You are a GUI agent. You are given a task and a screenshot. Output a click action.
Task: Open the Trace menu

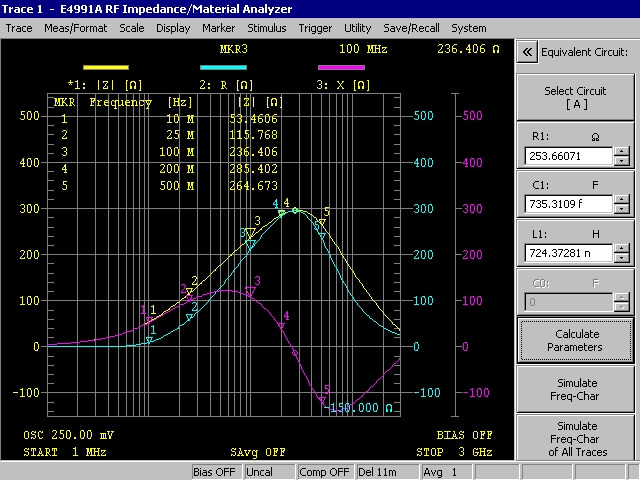(19, 28)
